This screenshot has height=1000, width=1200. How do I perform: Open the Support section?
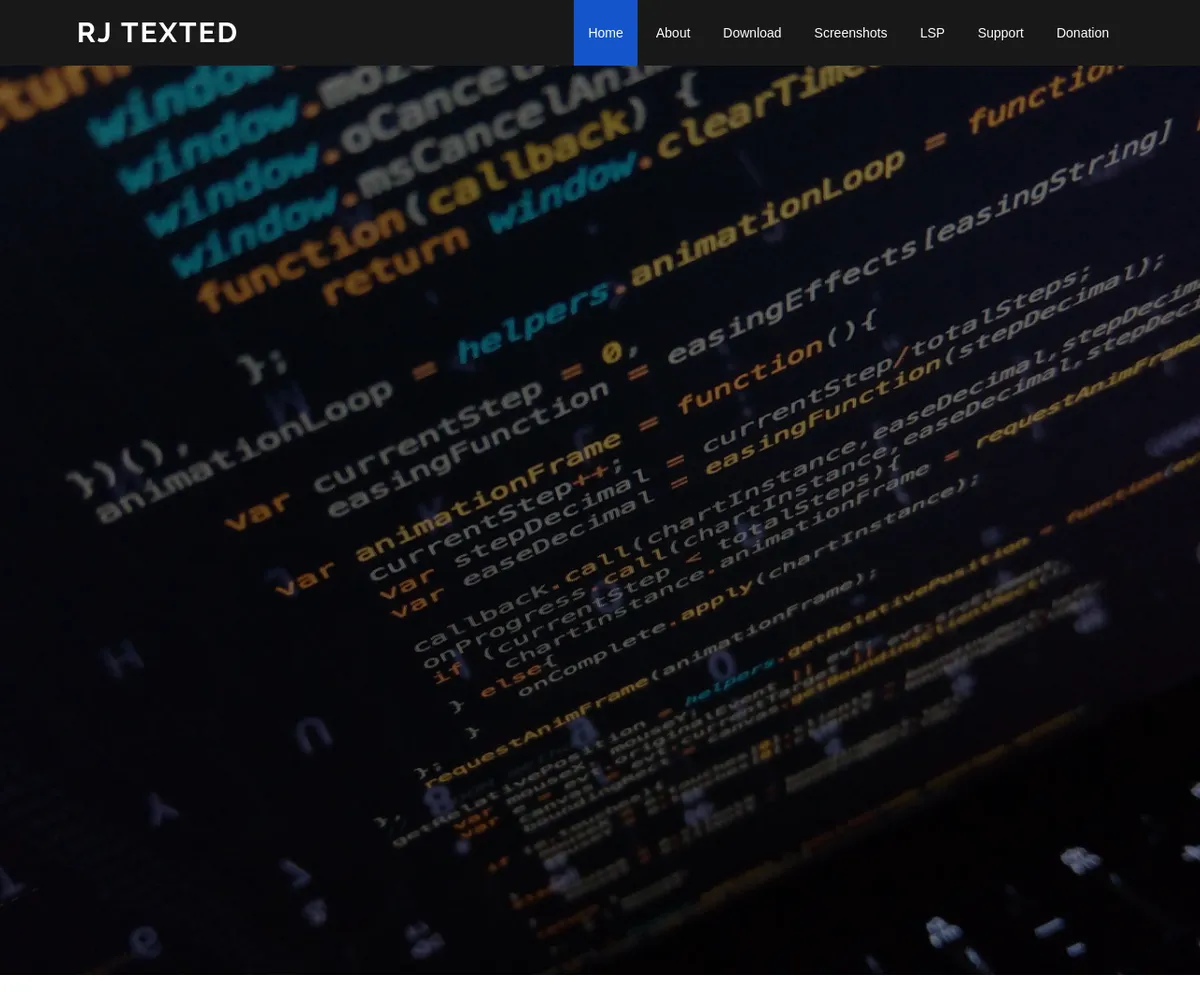tap(1000, 33)
